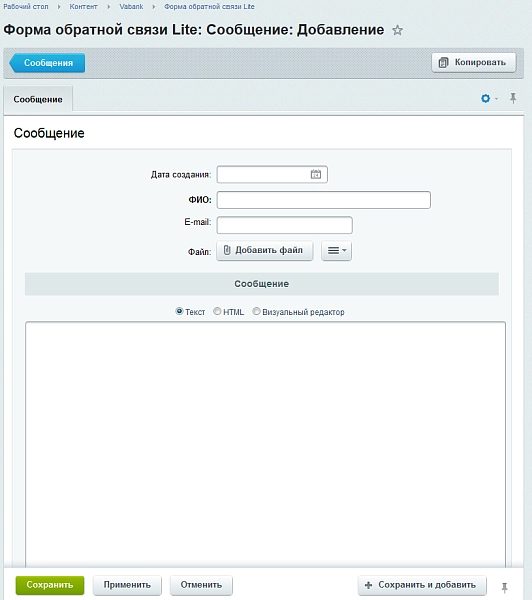Pin the tab panel with top pin icon

pos(513,98)
